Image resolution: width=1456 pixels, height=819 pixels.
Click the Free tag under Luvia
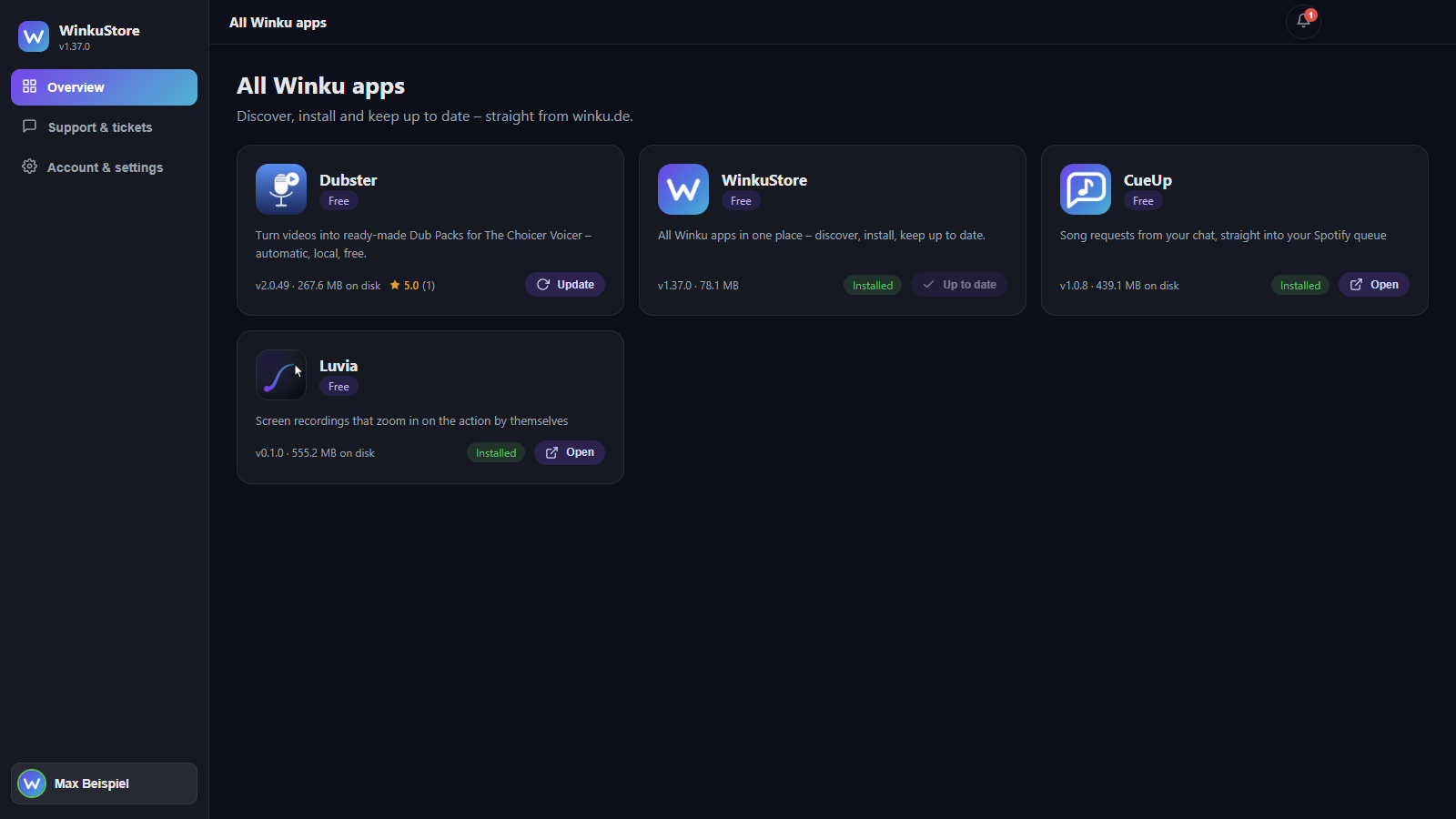339,387
